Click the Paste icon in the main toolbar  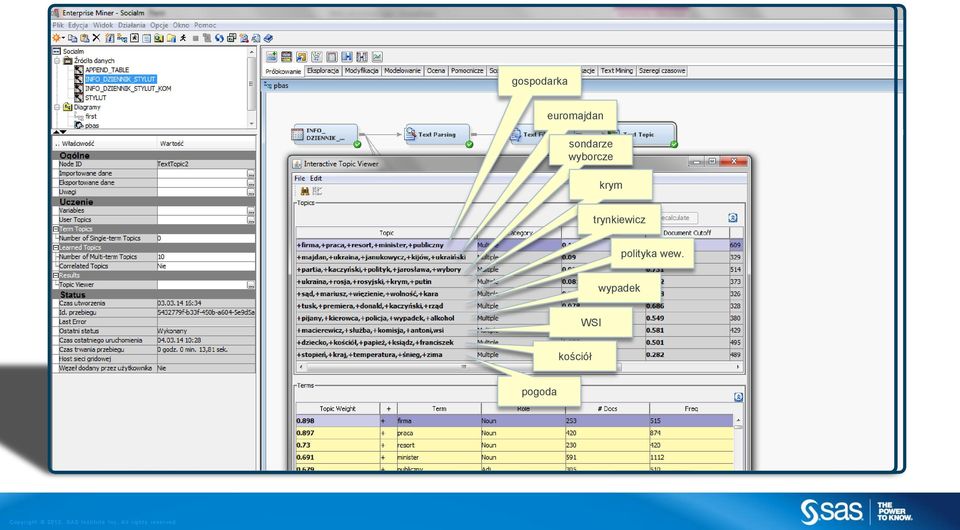pyautogui.click(x=84, y=38)
